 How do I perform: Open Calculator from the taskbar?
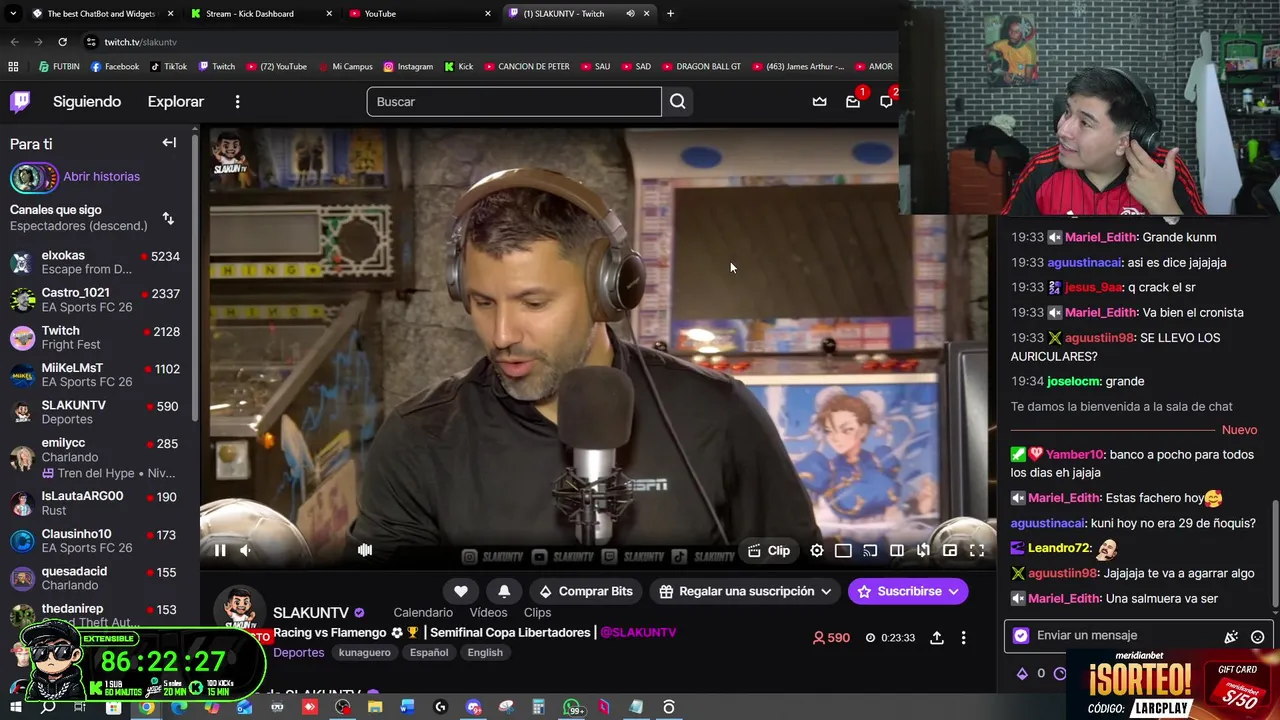click(537, 707)
